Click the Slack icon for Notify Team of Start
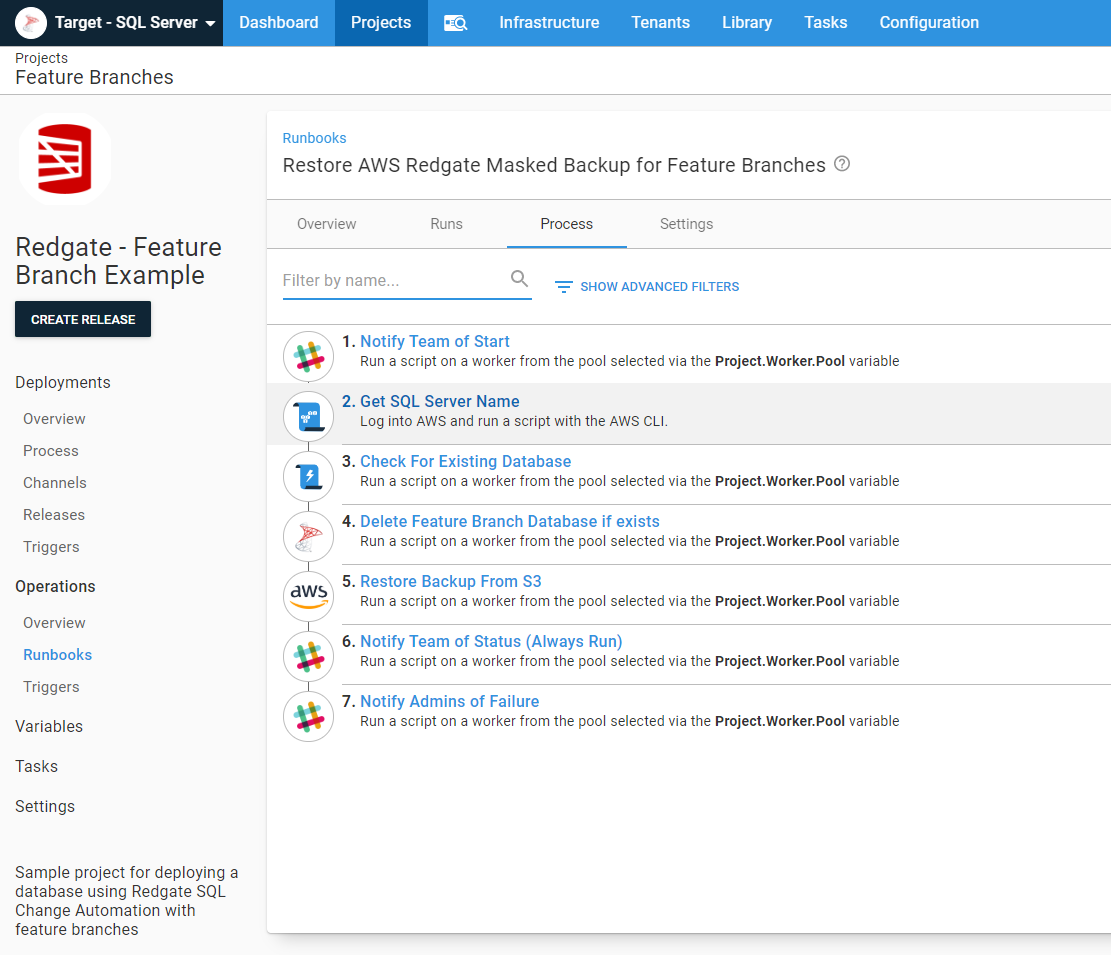The height and width of the screenshot is (955, 1111). pos(308,356)
